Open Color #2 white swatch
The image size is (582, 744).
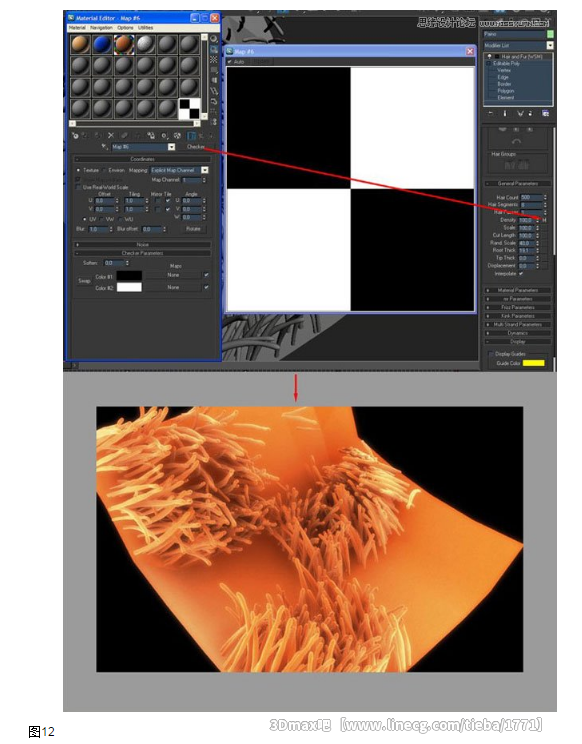click(129, 287)
